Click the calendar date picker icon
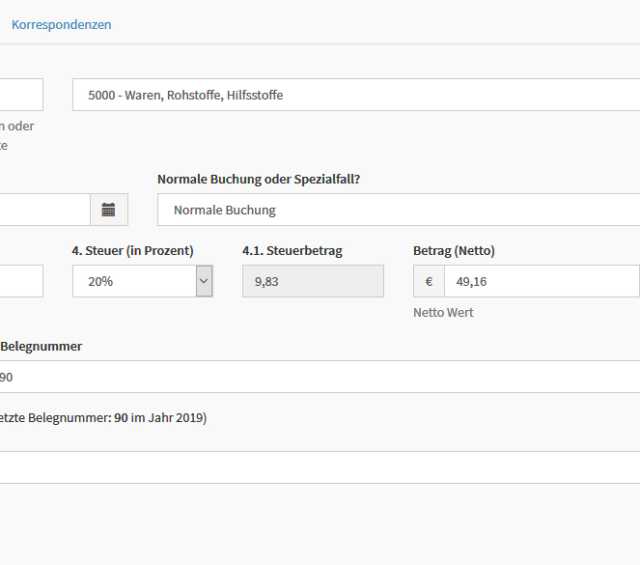This screenshot has height=565, width=640. [109, 210]
